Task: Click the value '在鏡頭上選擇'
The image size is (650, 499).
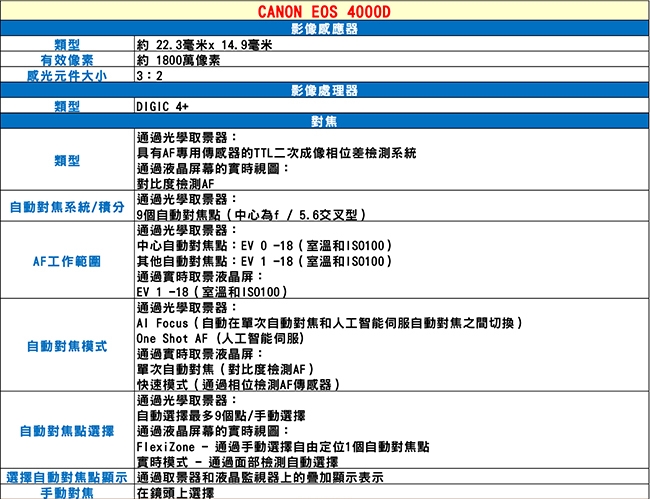Action: 175,493
